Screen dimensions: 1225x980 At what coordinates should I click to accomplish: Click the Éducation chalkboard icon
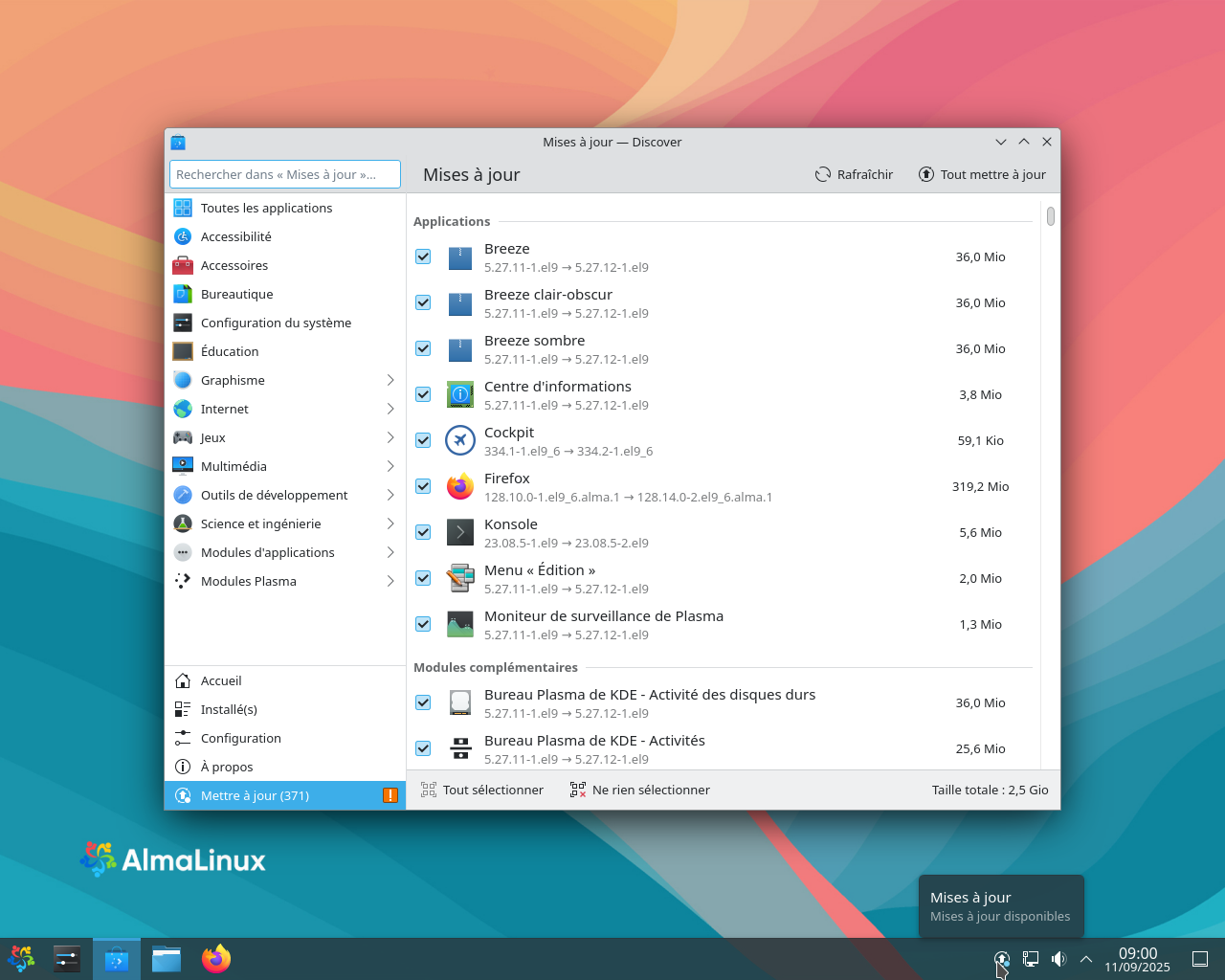pos(183,351)
